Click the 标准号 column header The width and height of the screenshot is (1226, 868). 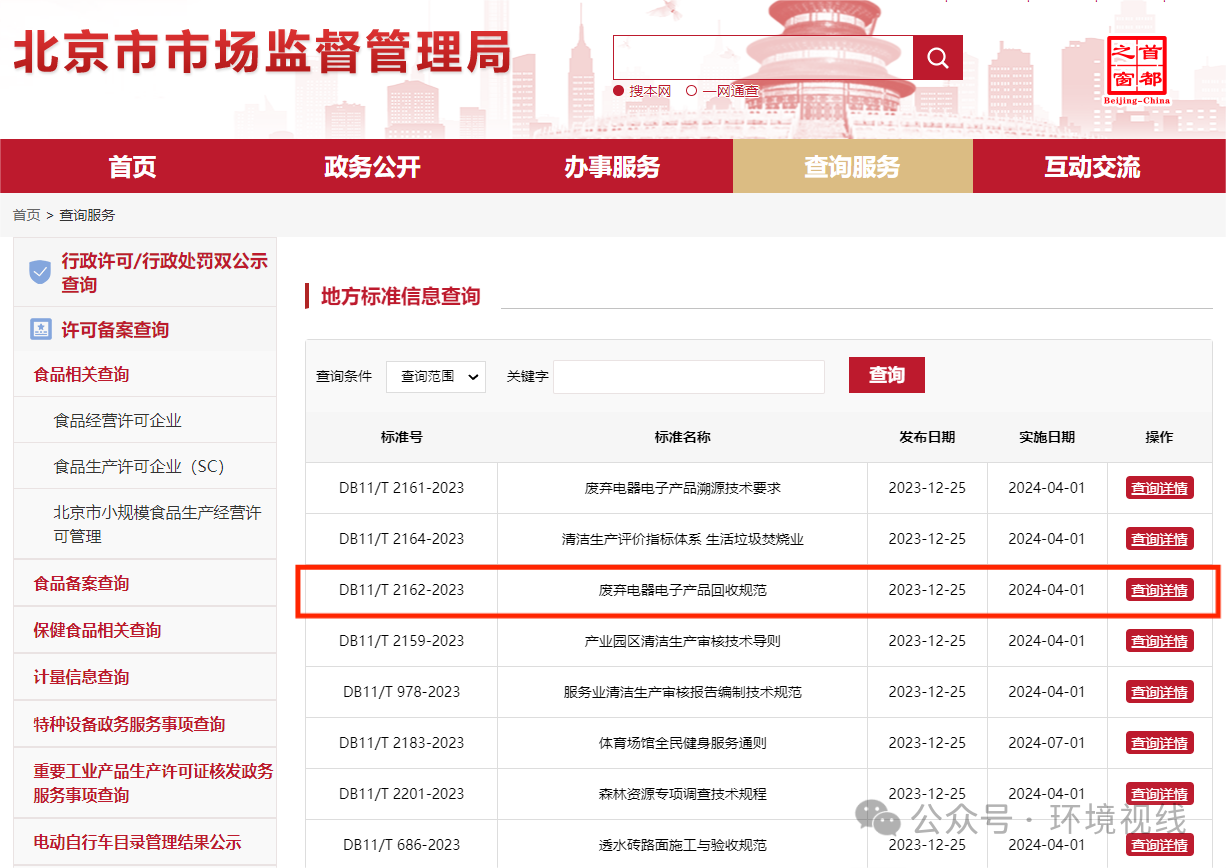[402, 437]
